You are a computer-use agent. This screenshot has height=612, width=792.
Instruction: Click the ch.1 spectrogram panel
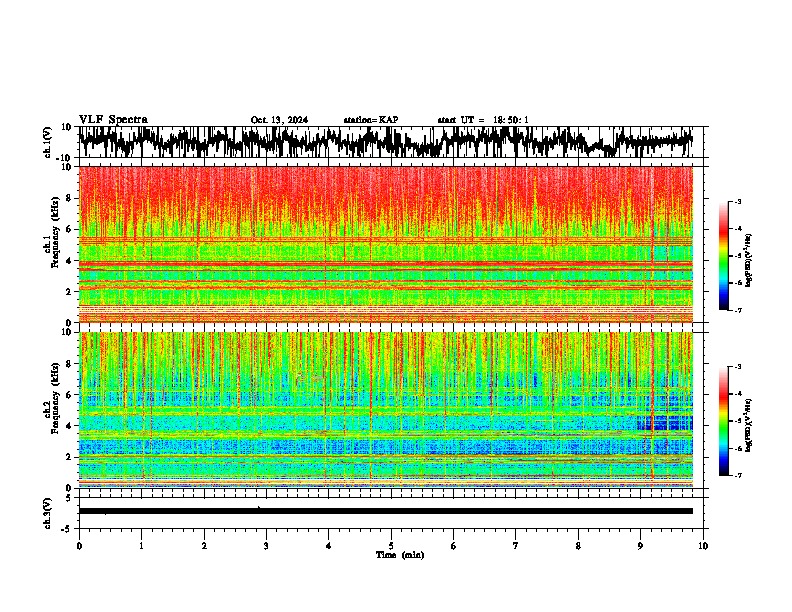pos(386,244)
